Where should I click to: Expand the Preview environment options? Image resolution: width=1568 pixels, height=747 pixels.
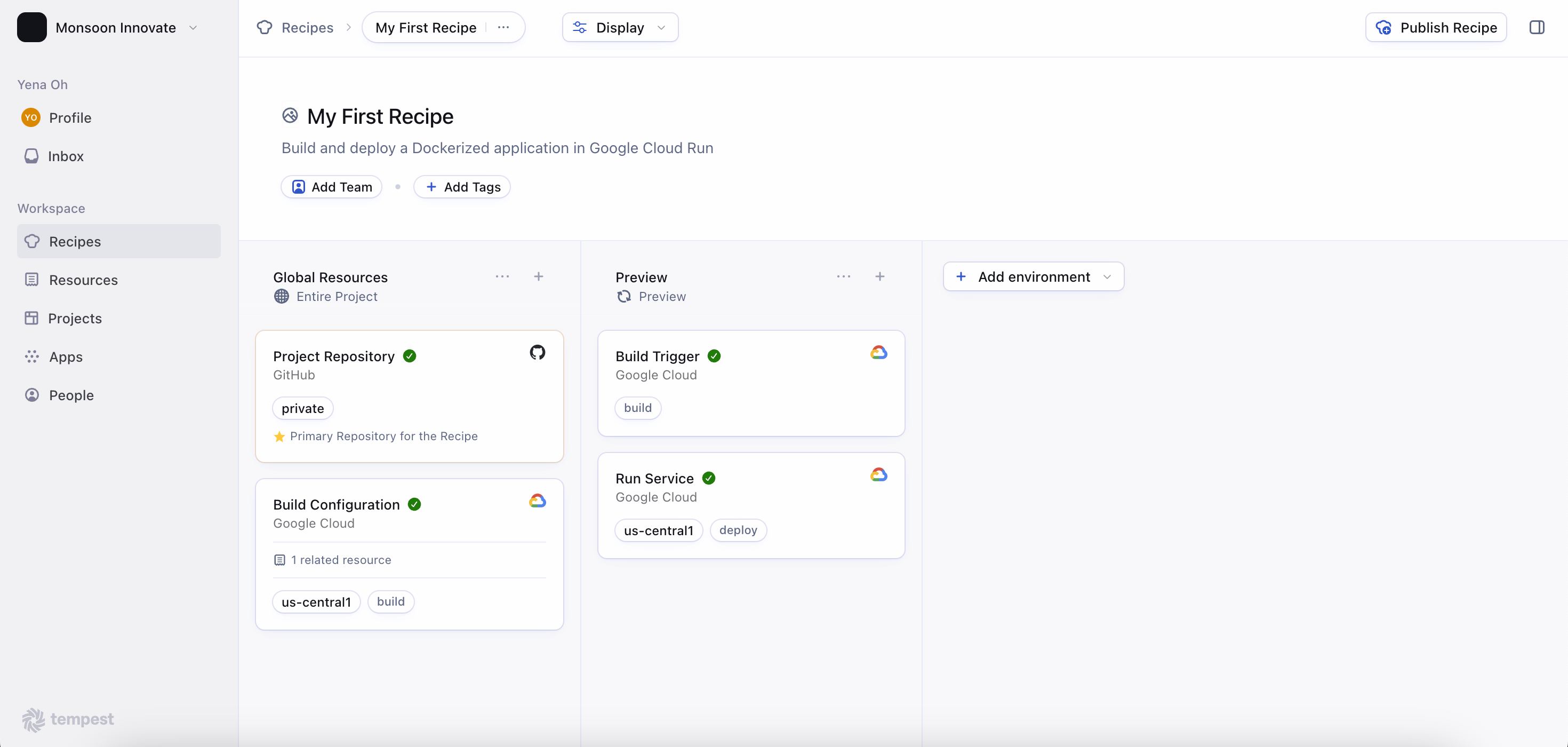842,277
